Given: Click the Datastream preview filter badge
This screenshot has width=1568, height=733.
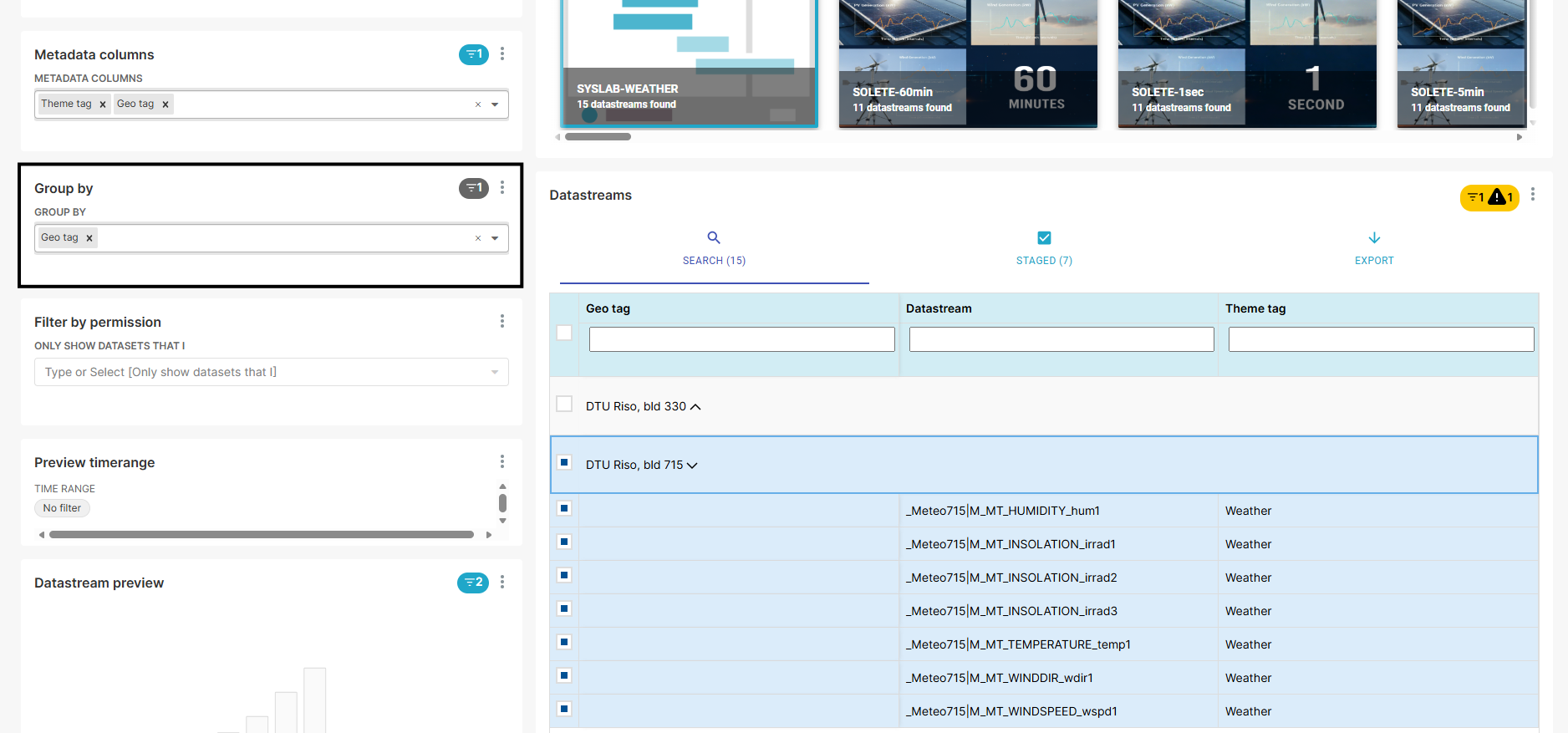Looking at the screenshot, I should pyautogui.click(x=472, y=583).
